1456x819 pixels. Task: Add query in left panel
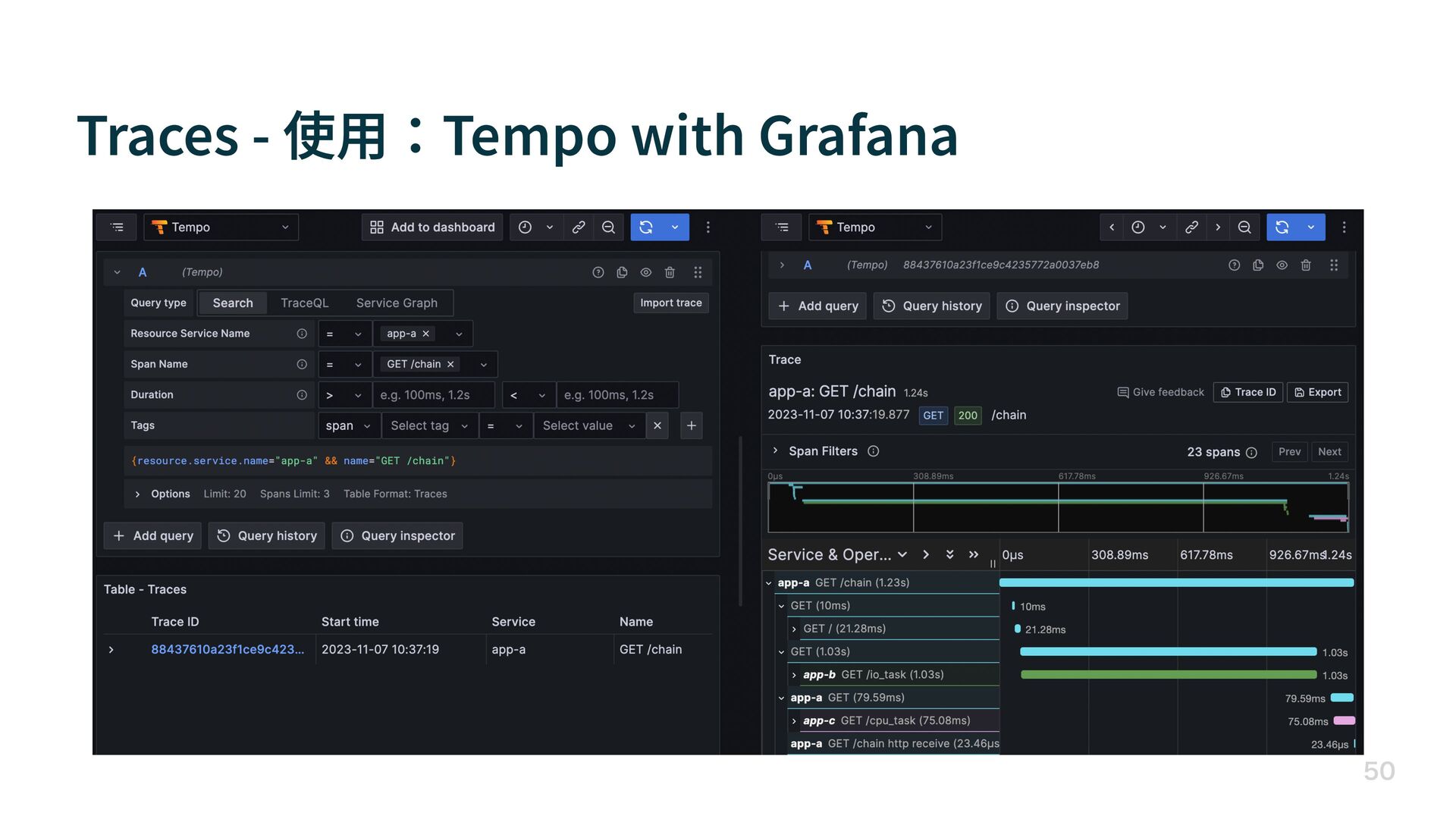point(152,536)
